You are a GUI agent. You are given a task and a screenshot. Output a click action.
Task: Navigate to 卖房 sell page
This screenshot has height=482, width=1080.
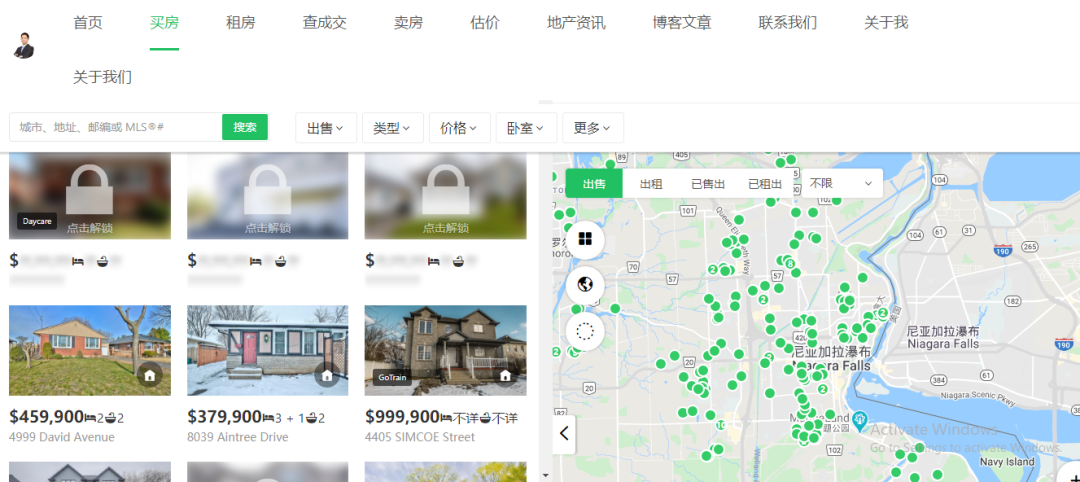pos(408,23)
